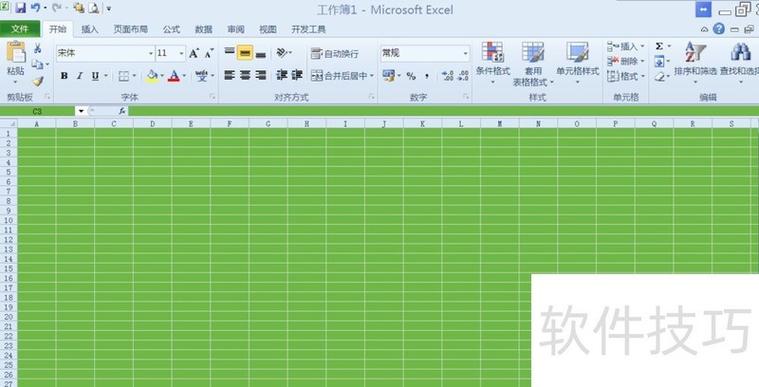The image size is (759, 387).
Task: Decrease font size with small A icon
Action: pyautogui.click(x=209, y=53)
